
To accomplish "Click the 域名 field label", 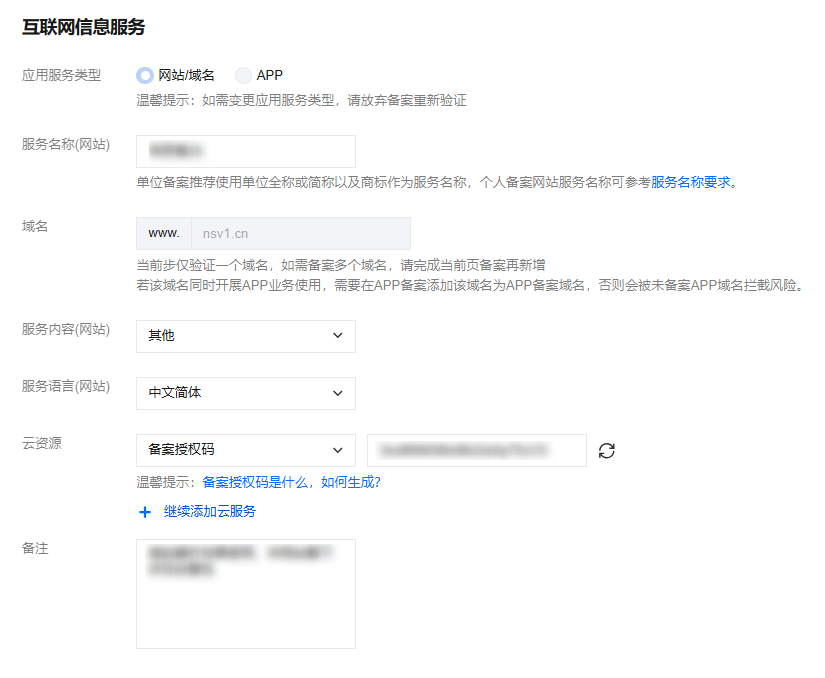I will pyautogui.click(x=35, y=226).
